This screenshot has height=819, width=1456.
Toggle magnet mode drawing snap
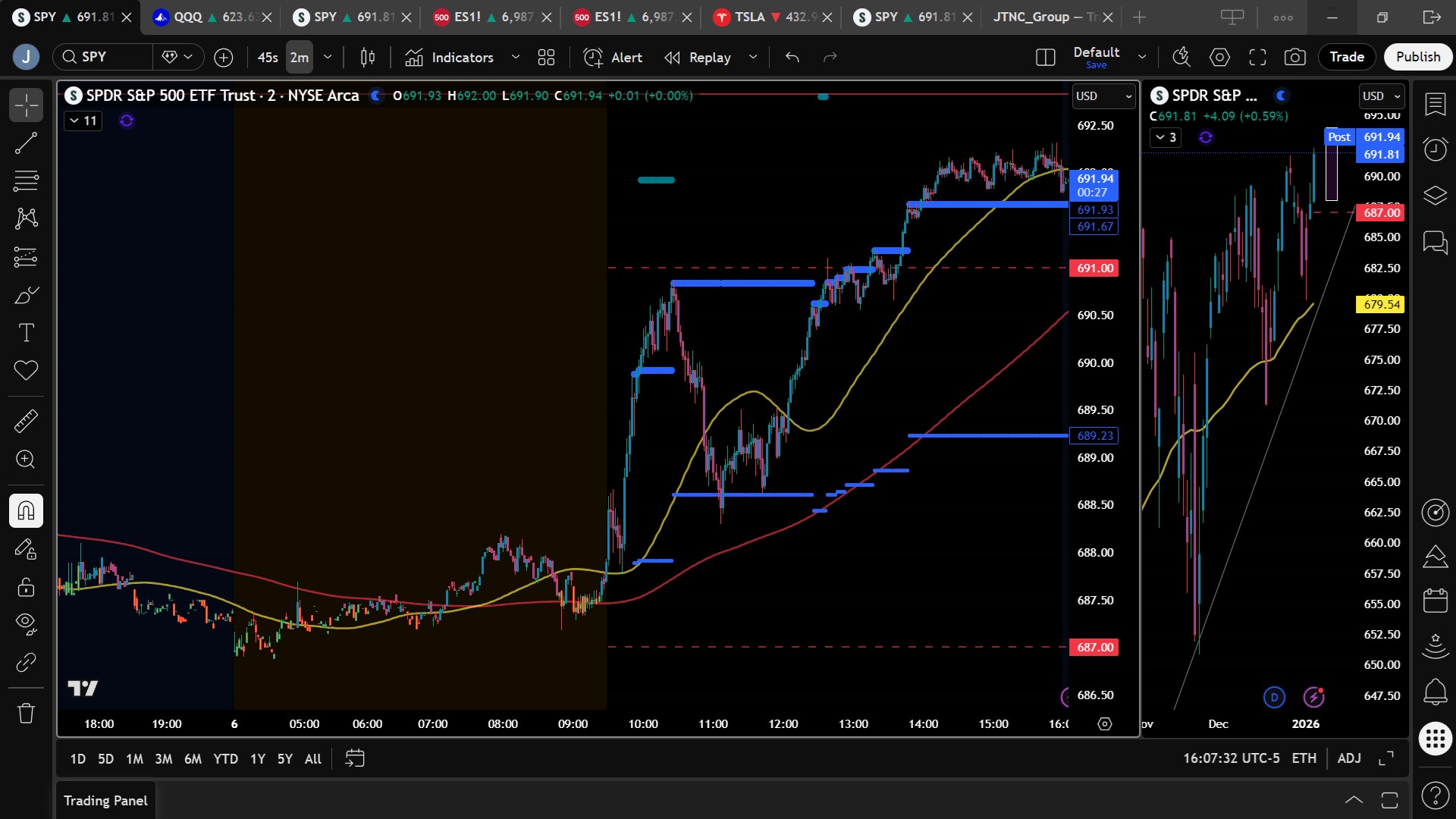pos(26,510)
